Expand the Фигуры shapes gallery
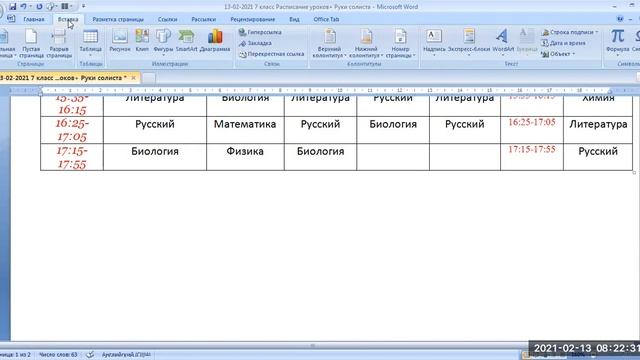This screenshot has height=360, width=640. (163, 43)
